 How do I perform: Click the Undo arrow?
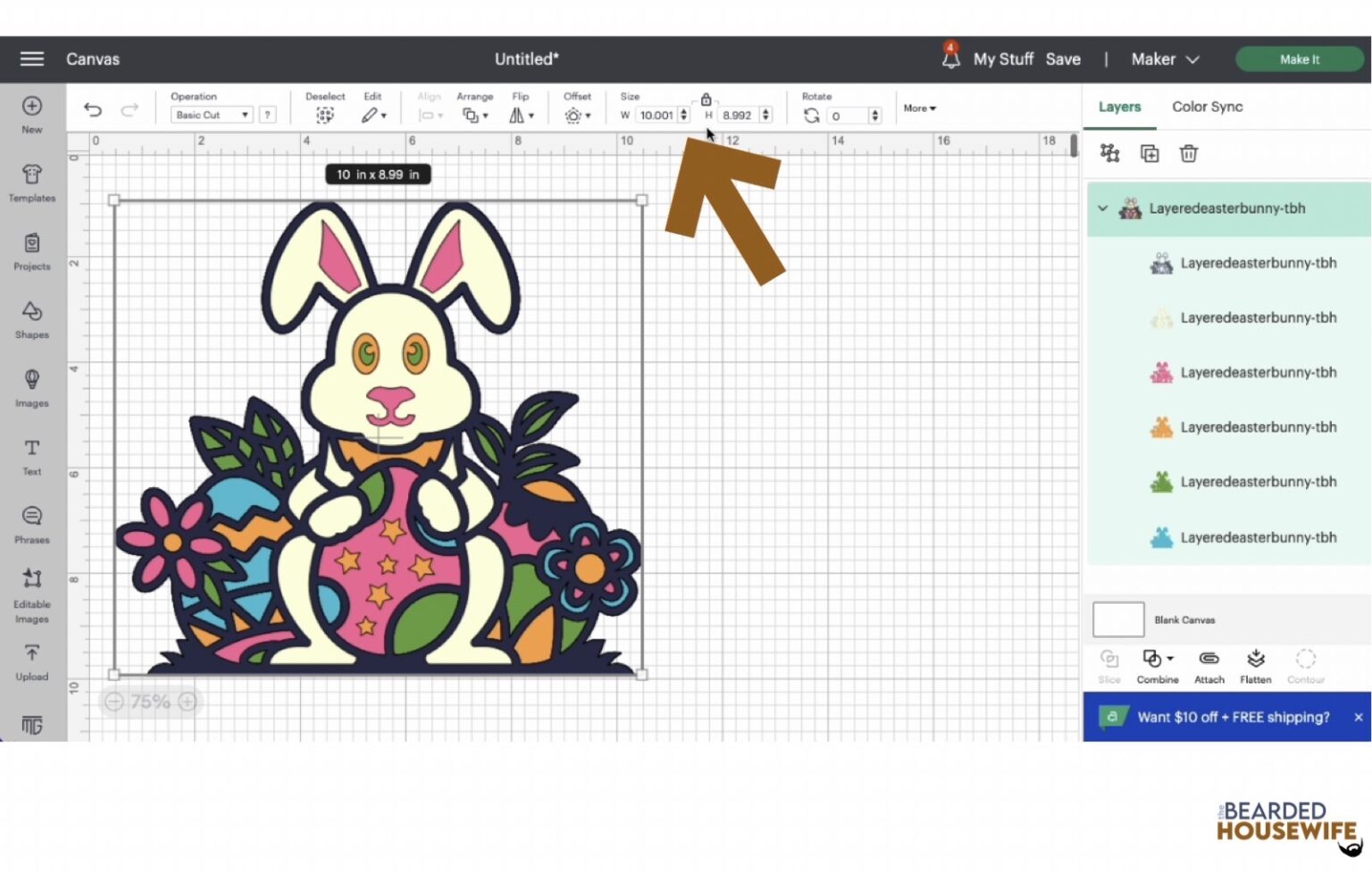[x=93, y=110]
